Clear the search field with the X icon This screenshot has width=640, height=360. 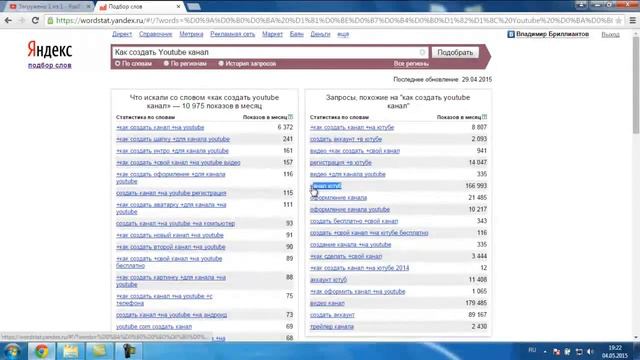[x=422, y=52]
